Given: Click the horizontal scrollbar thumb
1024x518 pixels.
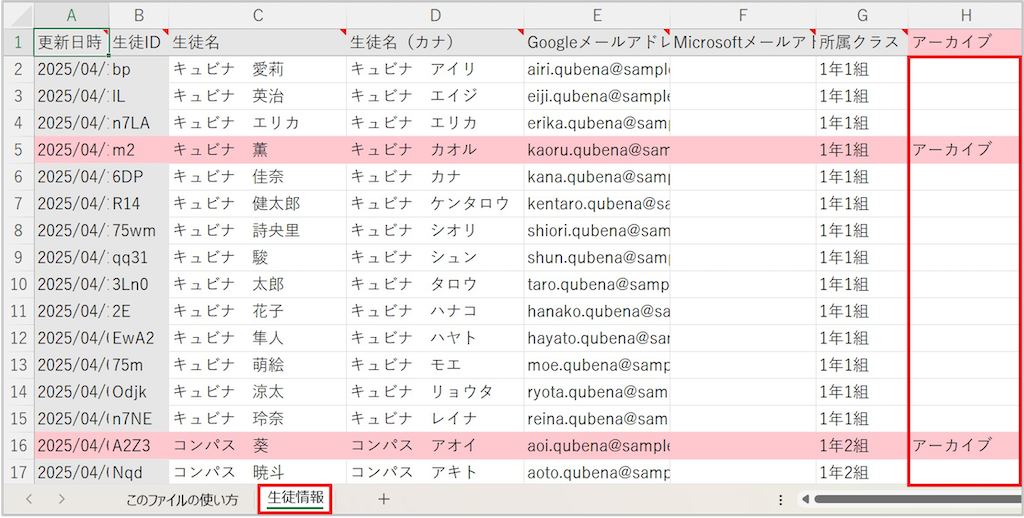Looking at the screenshot, I should (x=918, y=500).
